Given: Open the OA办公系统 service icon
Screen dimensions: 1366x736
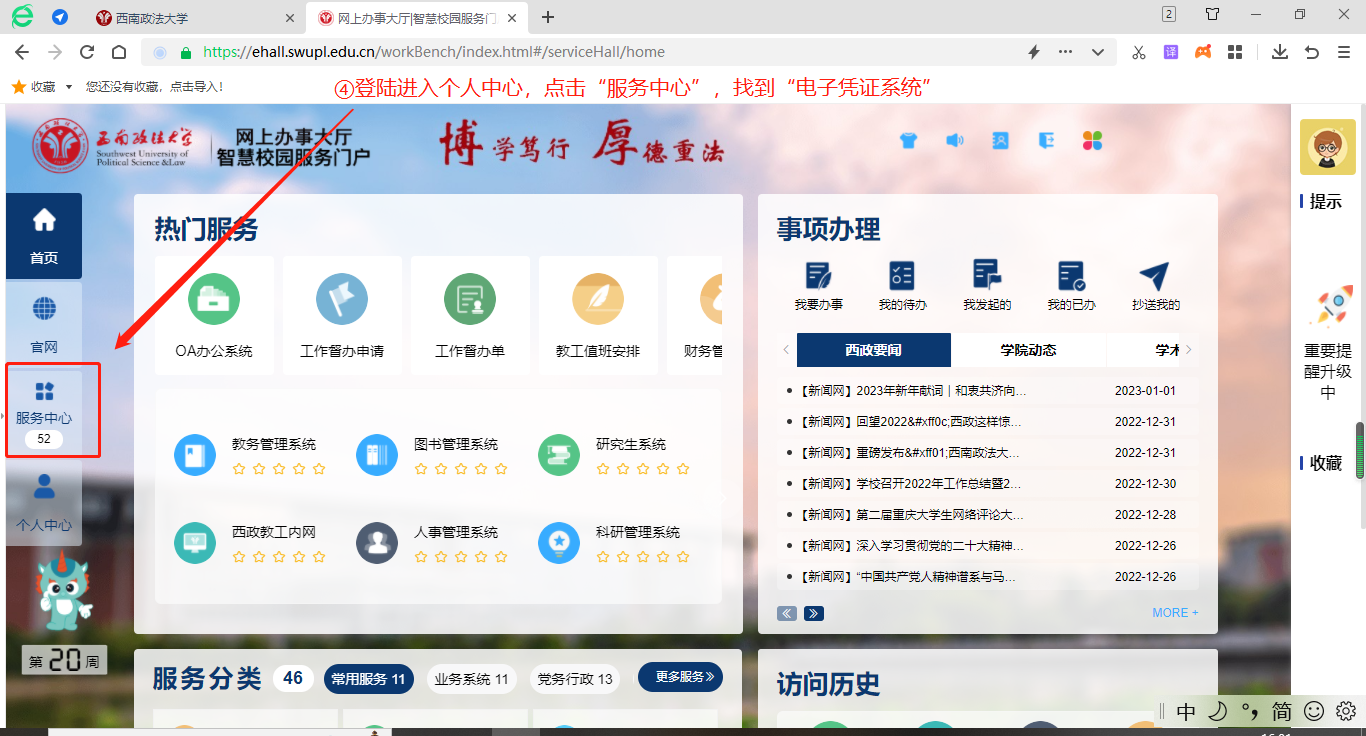Looking at the screenshot, I should pos(214,299).
